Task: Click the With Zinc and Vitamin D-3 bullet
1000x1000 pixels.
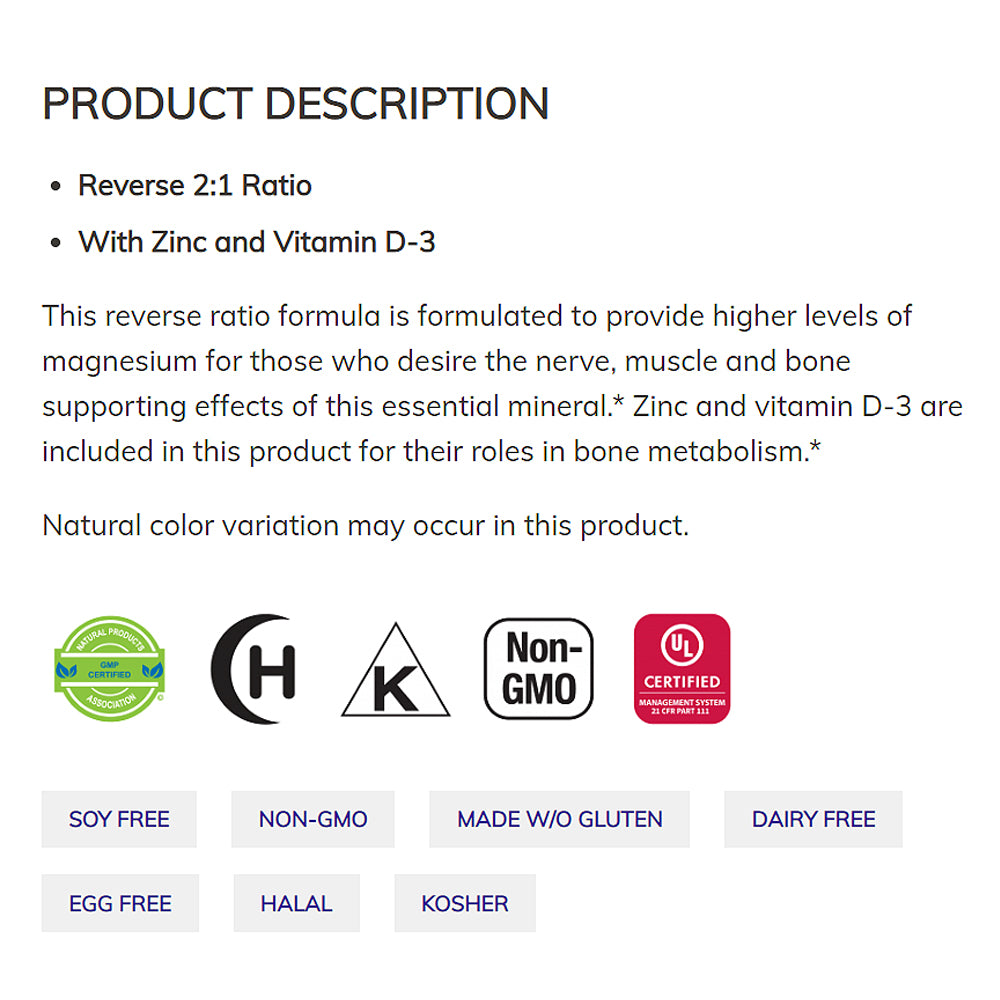Action: pos(257,242)
